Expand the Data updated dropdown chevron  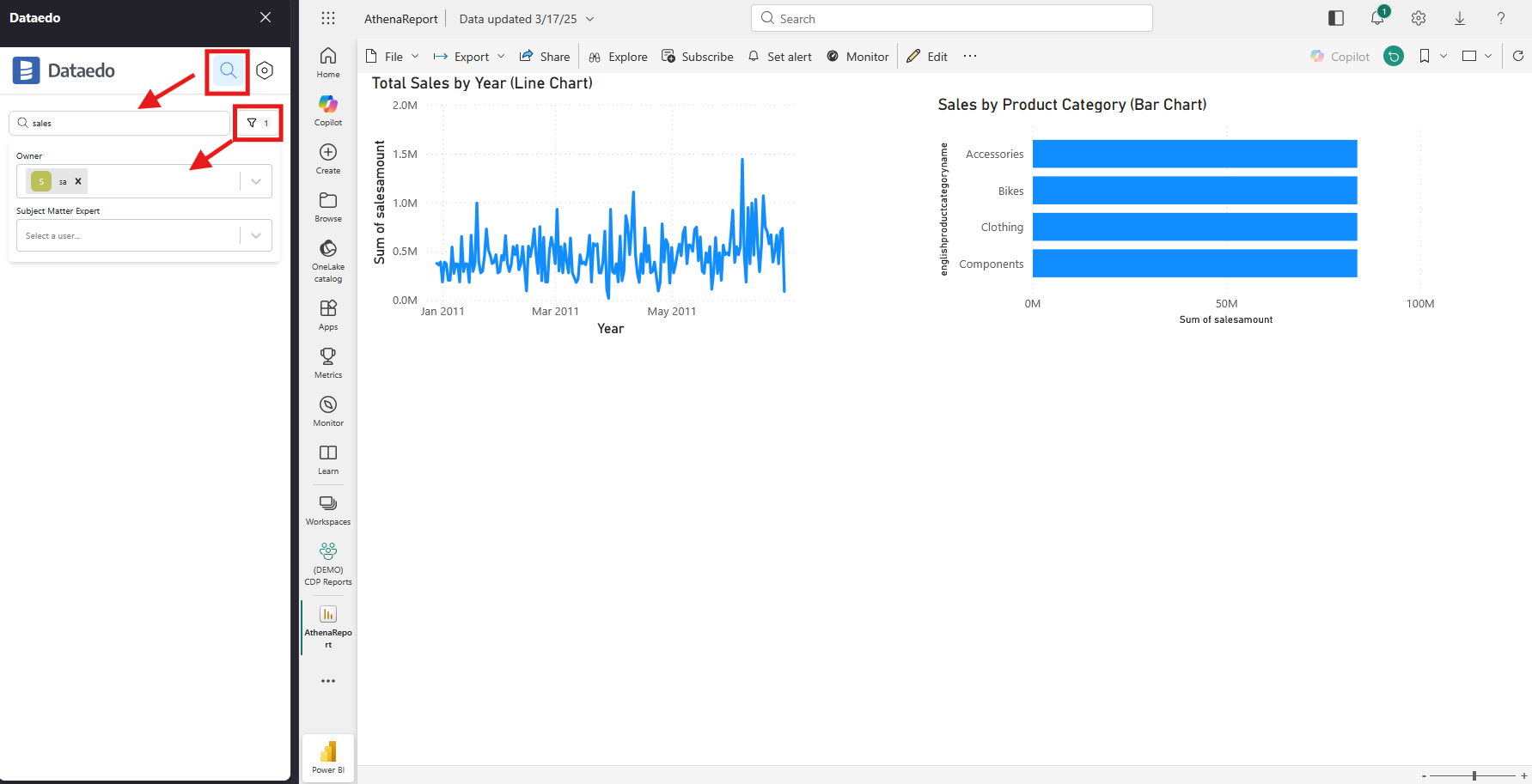pos(590,19)
